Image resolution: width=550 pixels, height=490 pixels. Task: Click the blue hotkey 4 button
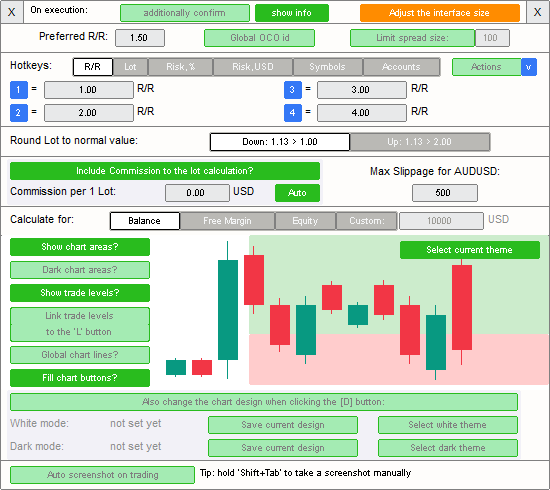click(293, 113)
